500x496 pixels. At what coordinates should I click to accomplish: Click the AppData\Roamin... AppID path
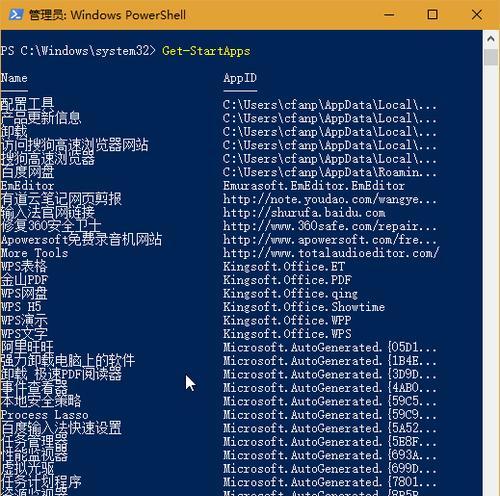(x=330, y=172)
